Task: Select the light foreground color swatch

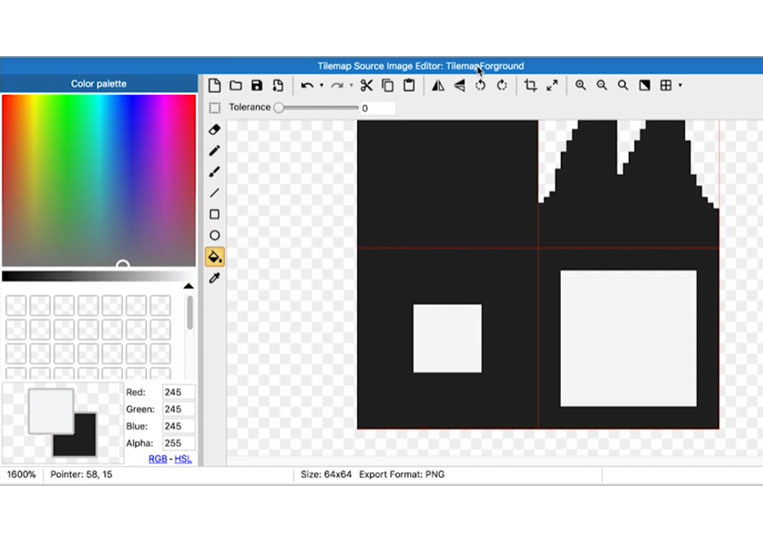Action: point(51,412)
